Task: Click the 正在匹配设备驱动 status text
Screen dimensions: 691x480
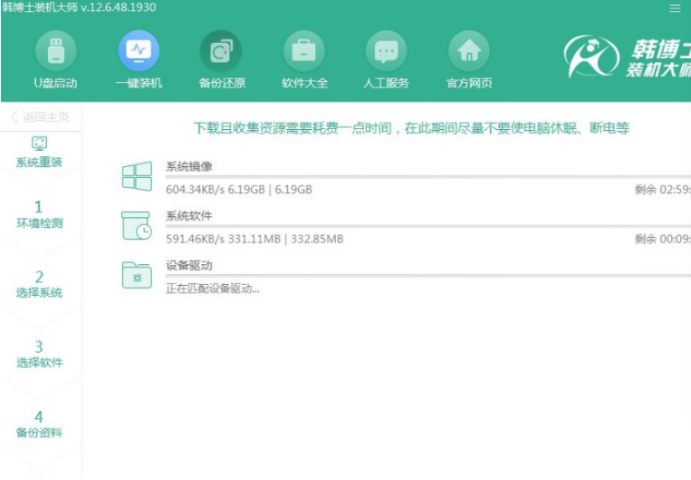Action: pyautogui.click(x=212, y=289)
